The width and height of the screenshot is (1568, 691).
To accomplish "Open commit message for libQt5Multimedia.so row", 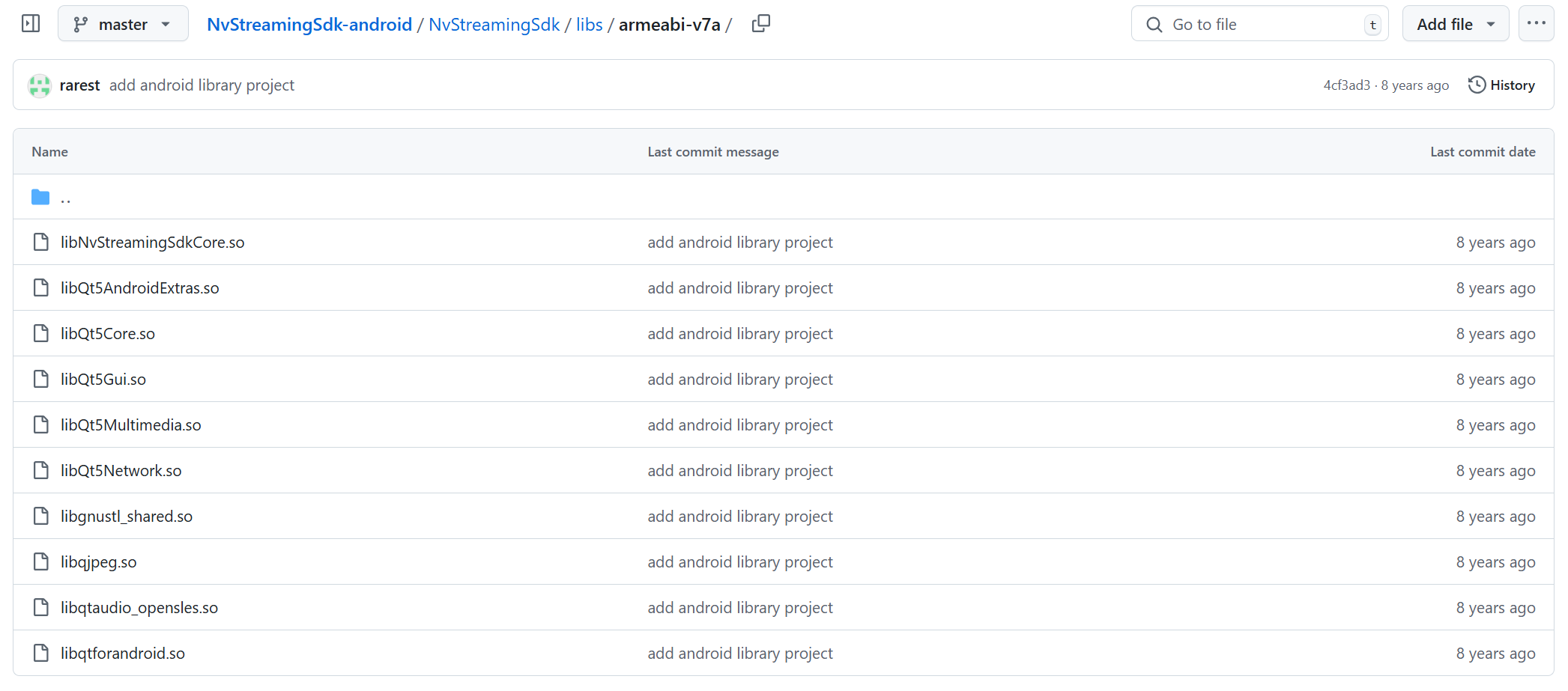I will 740,425.
